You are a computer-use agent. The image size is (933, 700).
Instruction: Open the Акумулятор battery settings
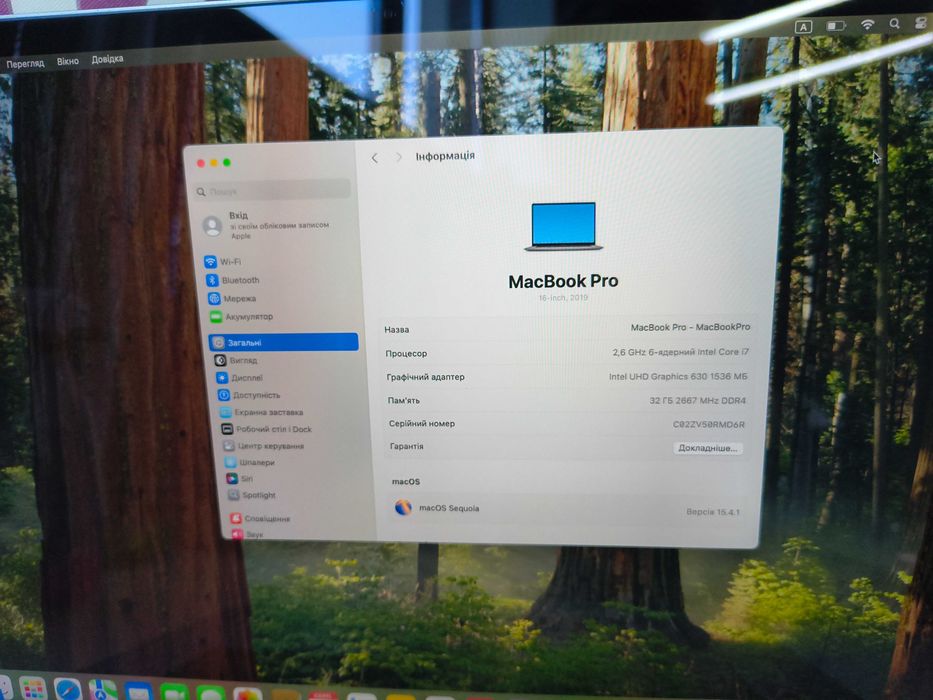[x=241, y=317]
